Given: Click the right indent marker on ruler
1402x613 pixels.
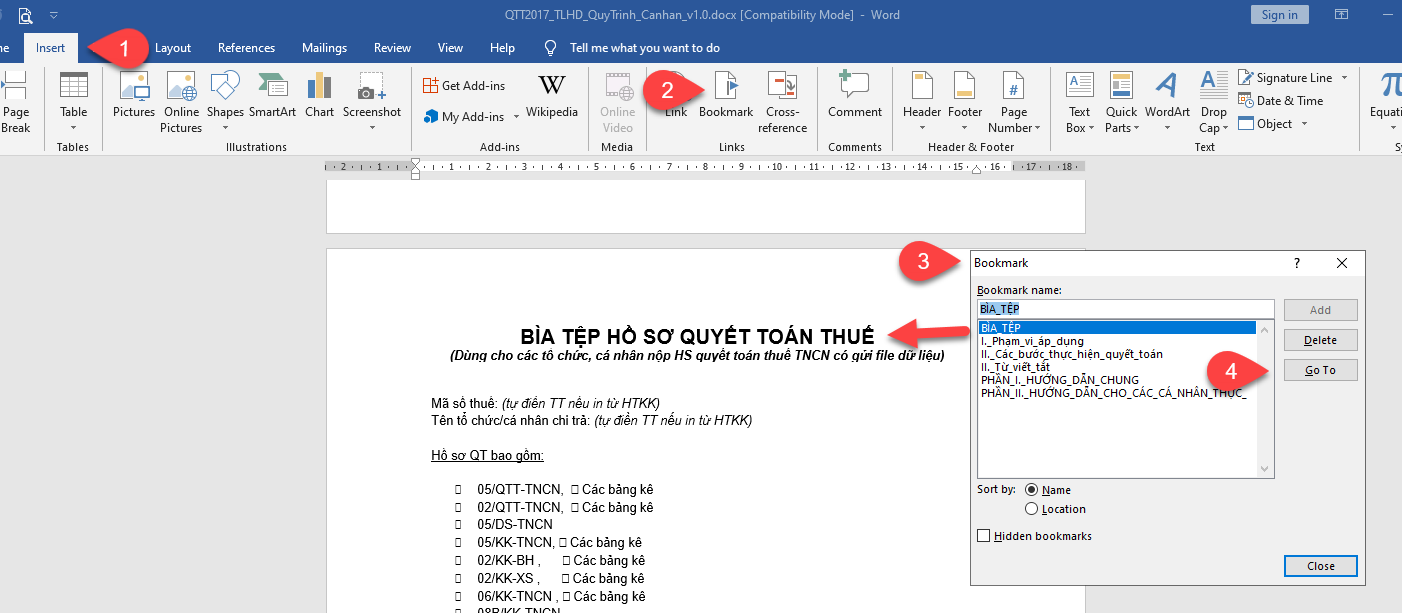Looking at the screenshot, I should (x=977, y=171).
